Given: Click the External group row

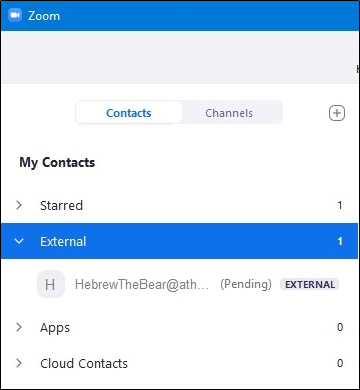Looking at the screenshot, I should point(180,241).
